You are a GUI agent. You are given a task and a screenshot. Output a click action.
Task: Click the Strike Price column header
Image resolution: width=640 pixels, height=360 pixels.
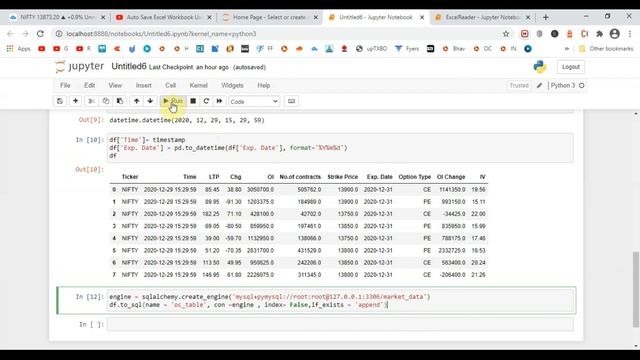tap(342, 177)
